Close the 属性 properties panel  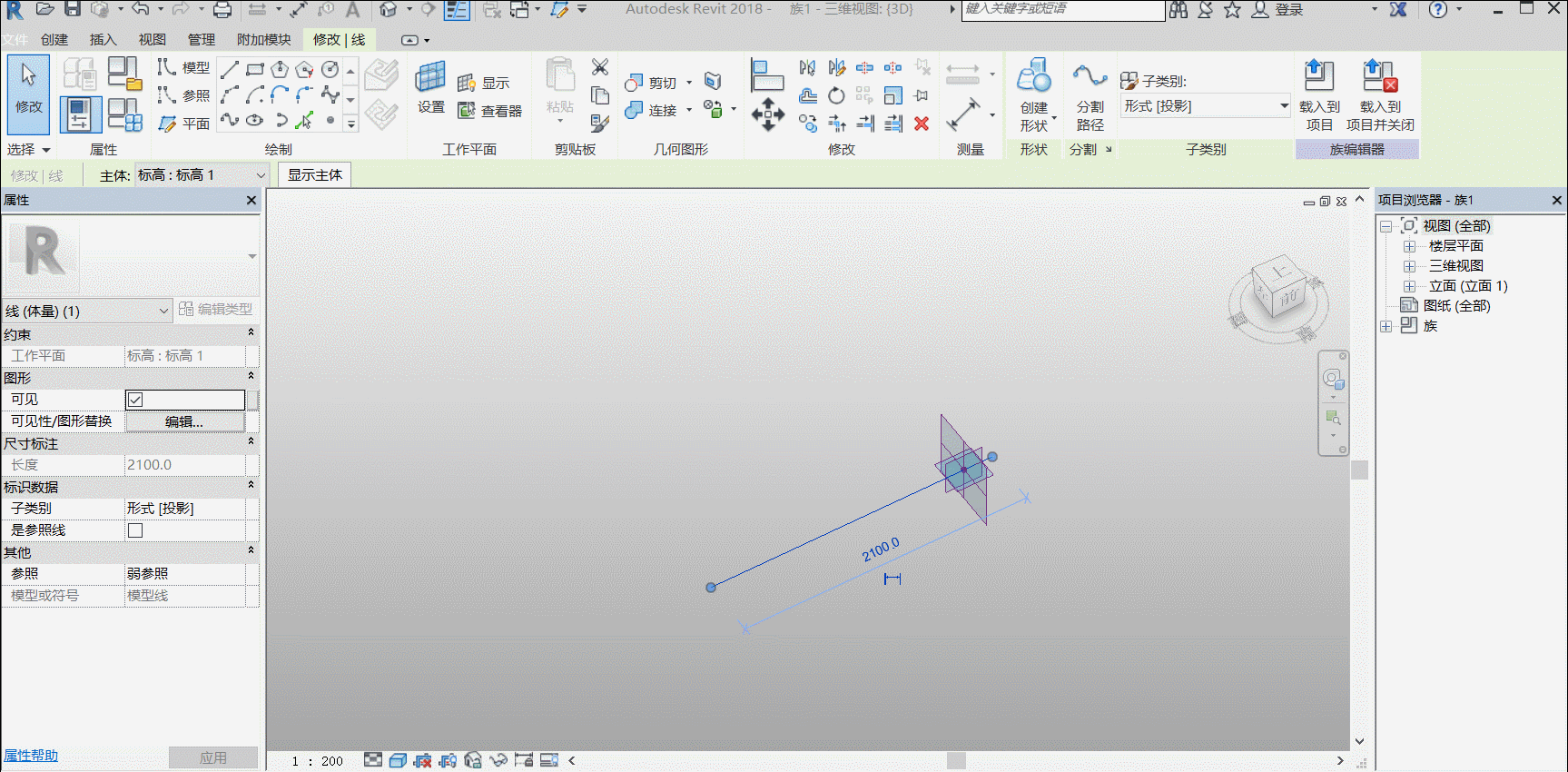[251, 200]
